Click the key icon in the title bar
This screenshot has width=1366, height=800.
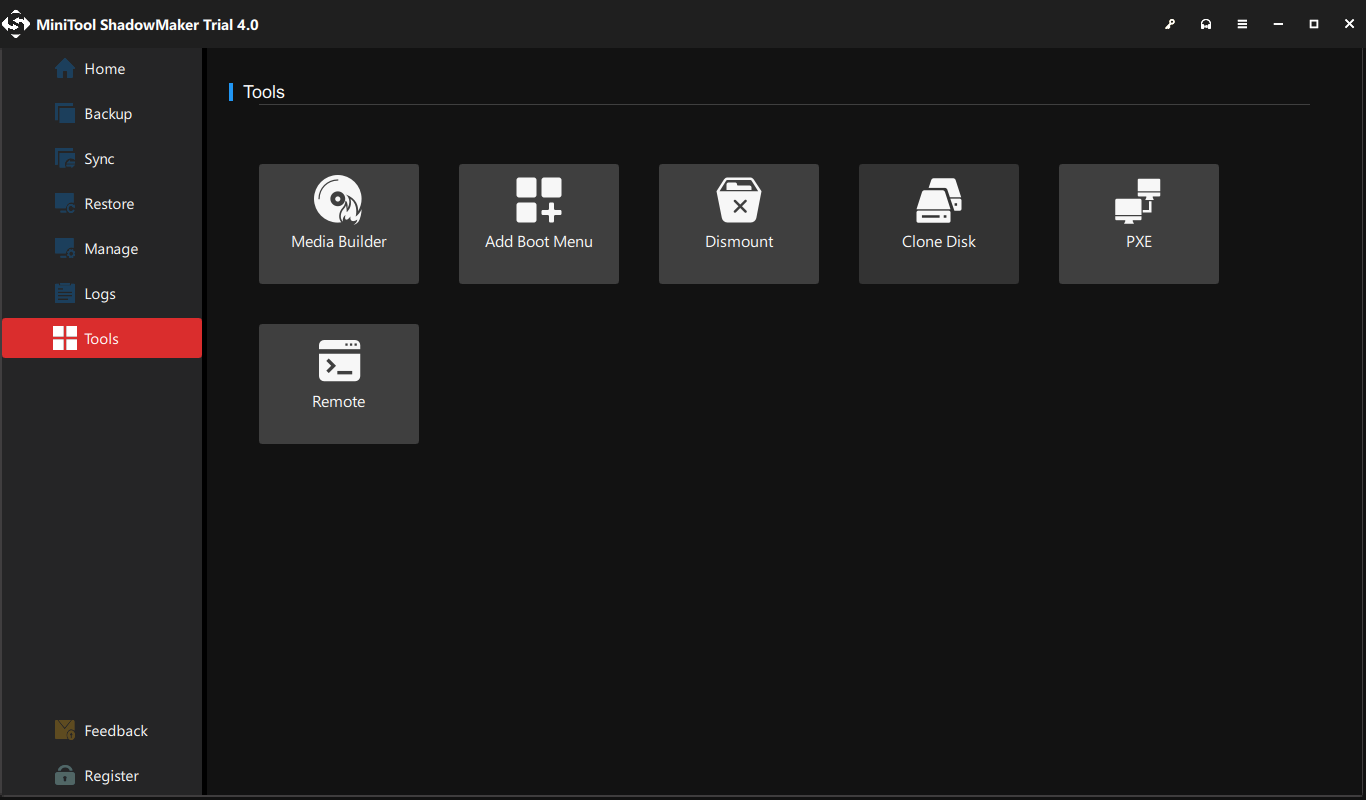click(1170, 24)
